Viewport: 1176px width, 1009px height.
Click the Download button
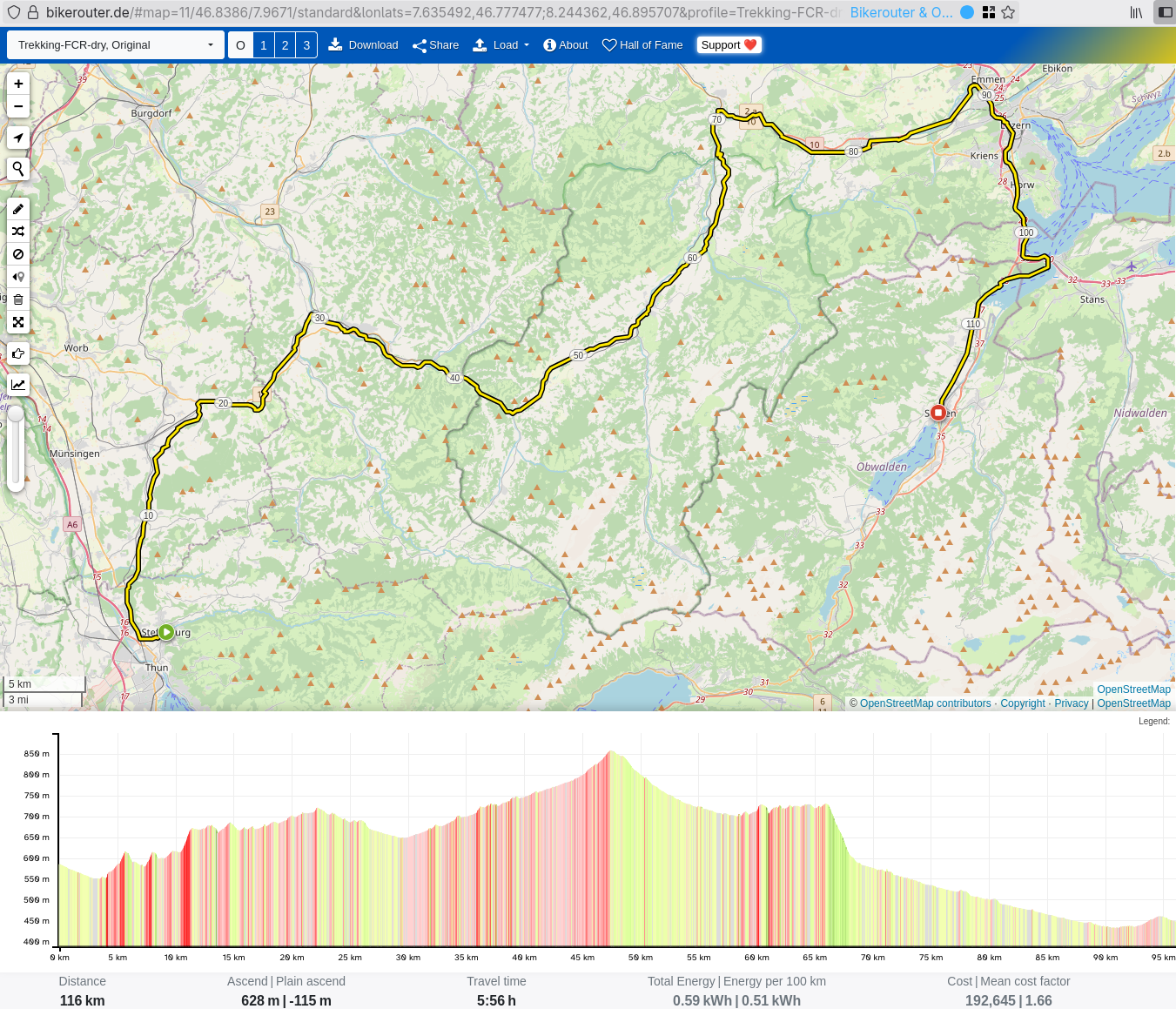(x=363, y=45)
